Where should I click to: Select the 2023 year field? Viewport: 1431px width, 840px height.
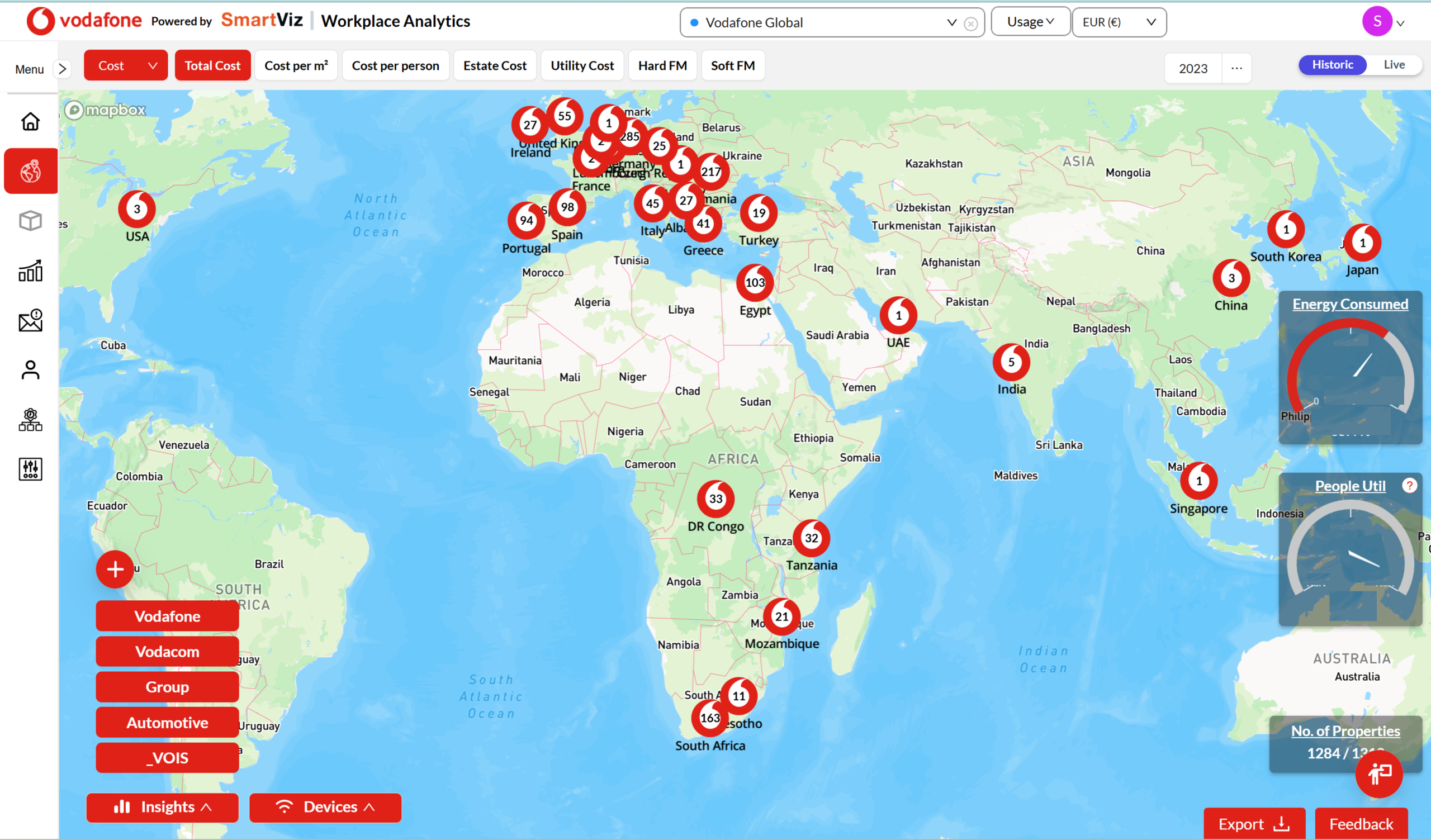1192,68
